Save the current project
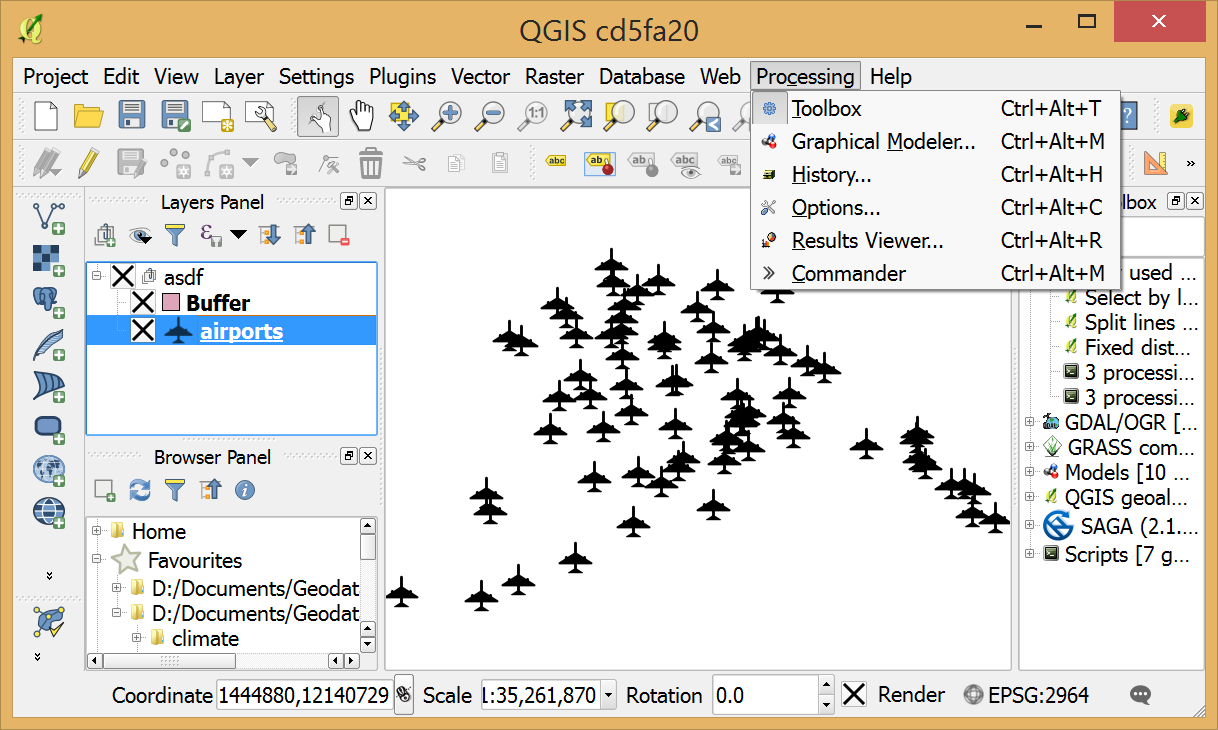Image resolution: width=1218 pixels, height=730 pixels. 132,116
